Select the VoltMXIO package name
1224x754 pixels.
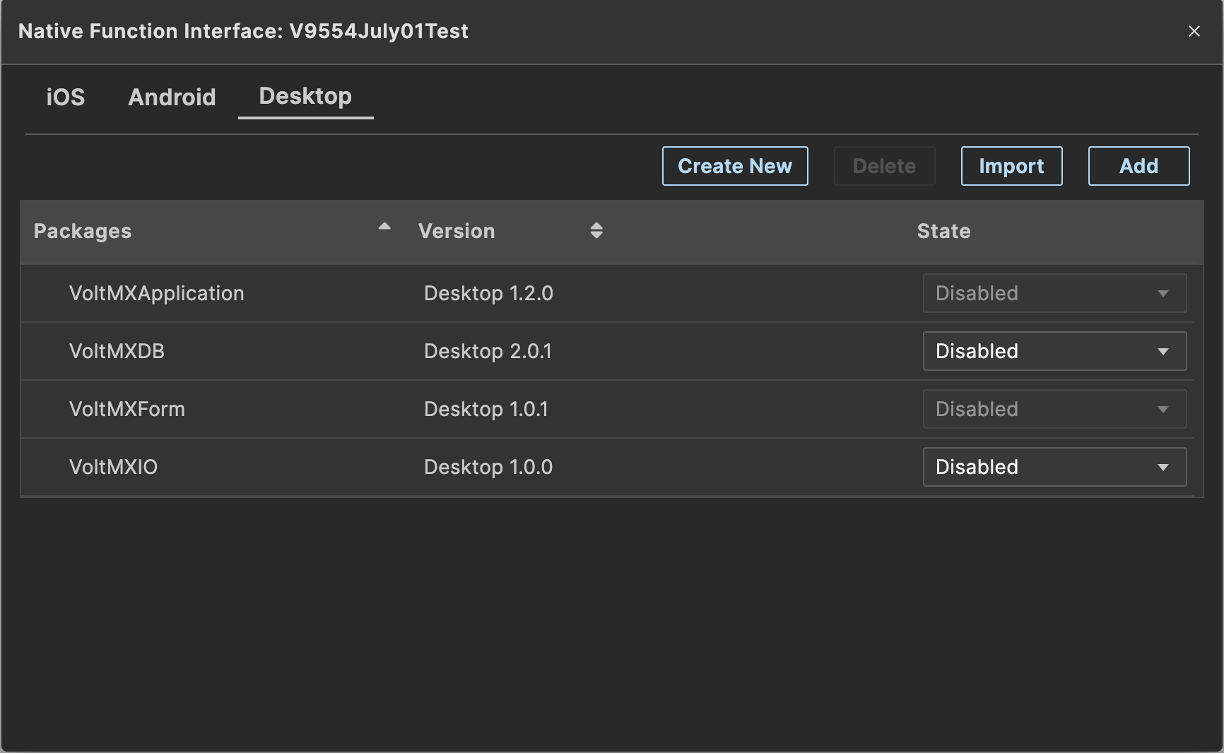point(113,467)
